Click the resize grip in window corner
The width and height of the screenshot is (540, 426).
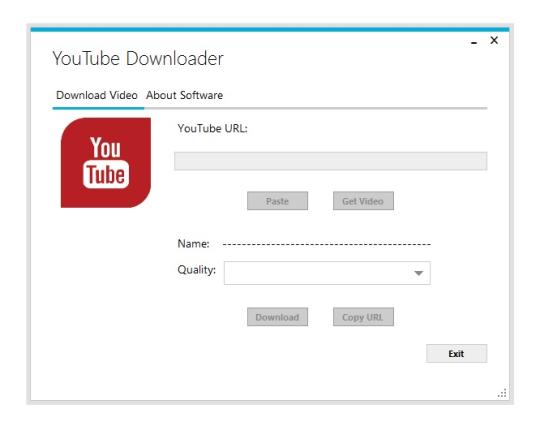(502, 393)
